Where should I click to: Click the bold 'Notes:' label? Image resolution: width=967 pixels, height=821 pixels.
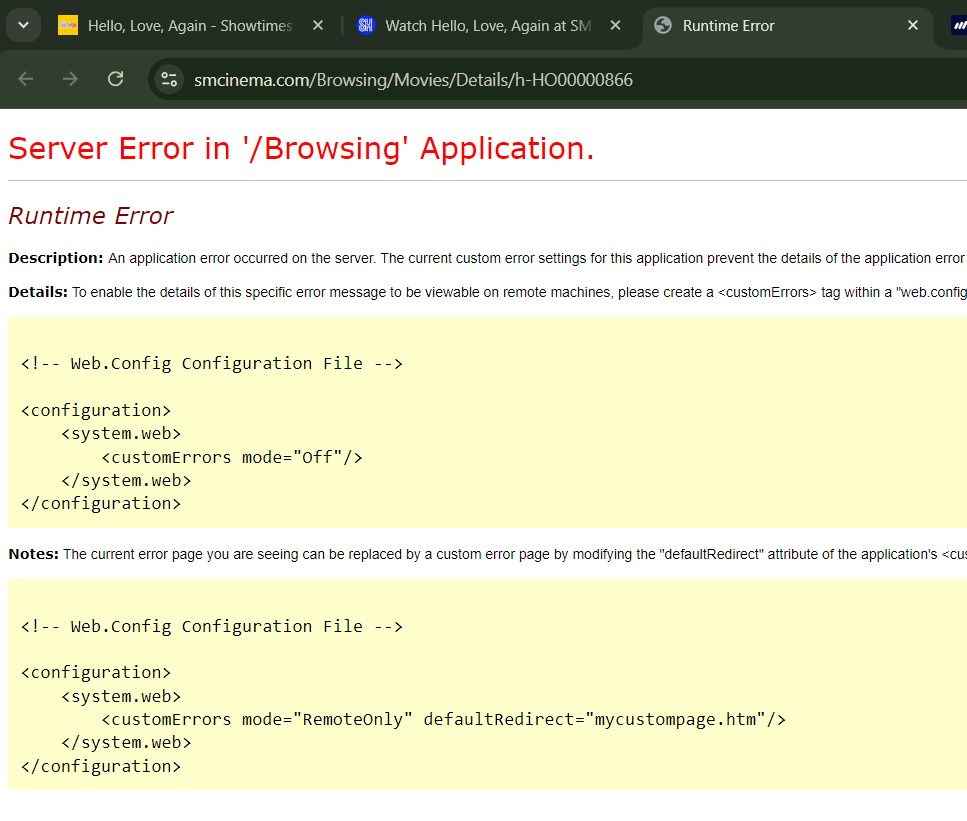click(x=33, y=554)
